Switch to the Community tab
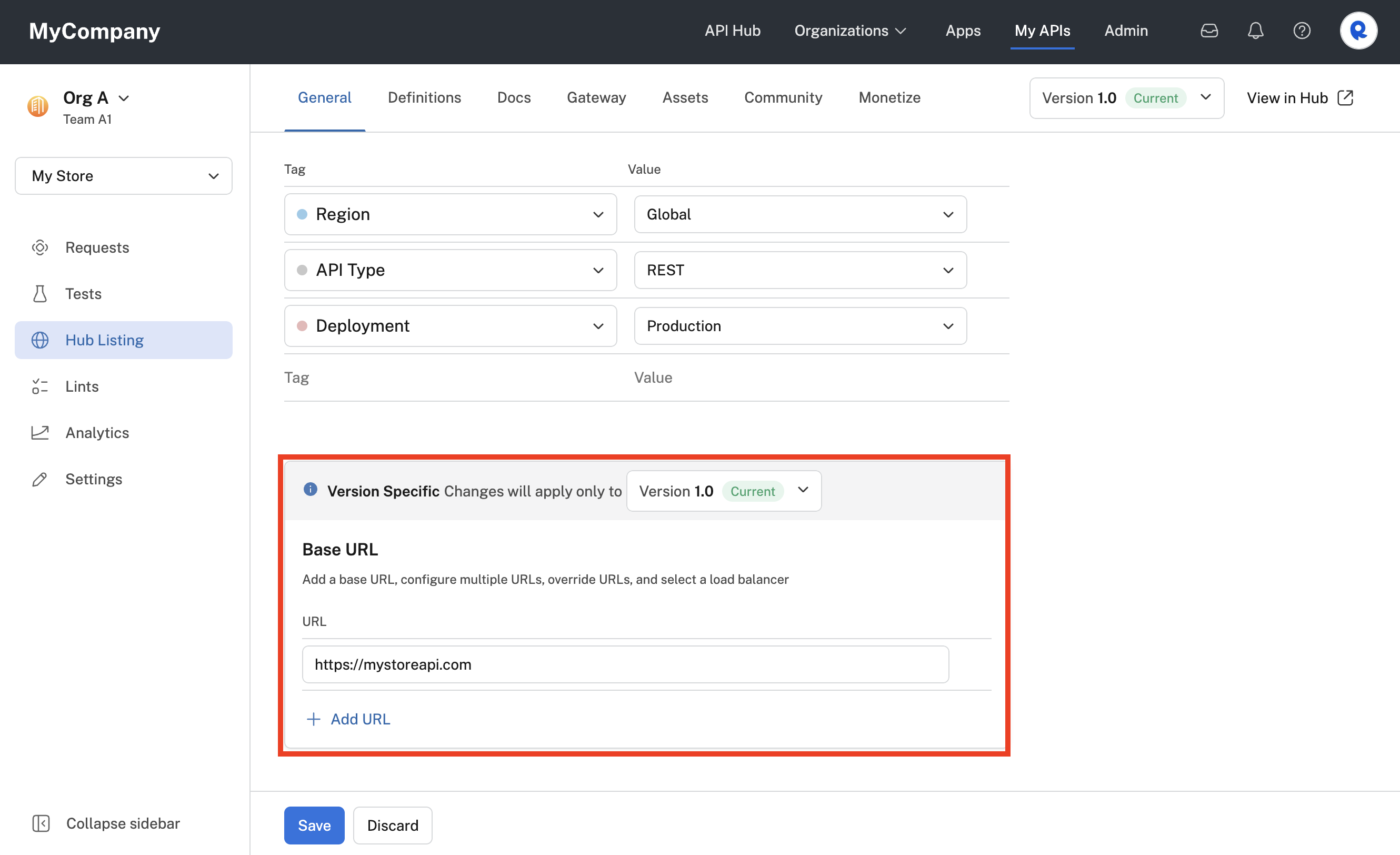1400x855 pixels. pos(783,98)
